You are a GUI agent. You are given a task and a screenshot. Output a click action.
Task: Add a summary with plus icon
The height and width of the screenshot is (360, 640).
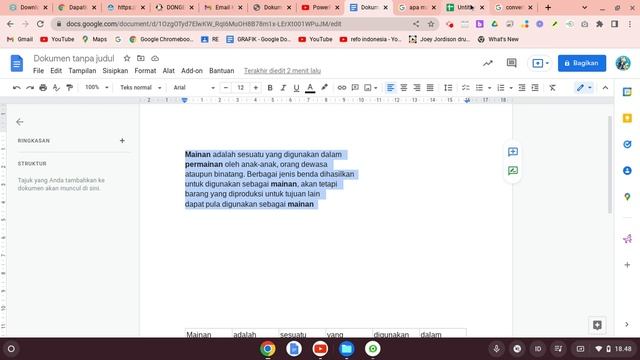coord(122,140)
